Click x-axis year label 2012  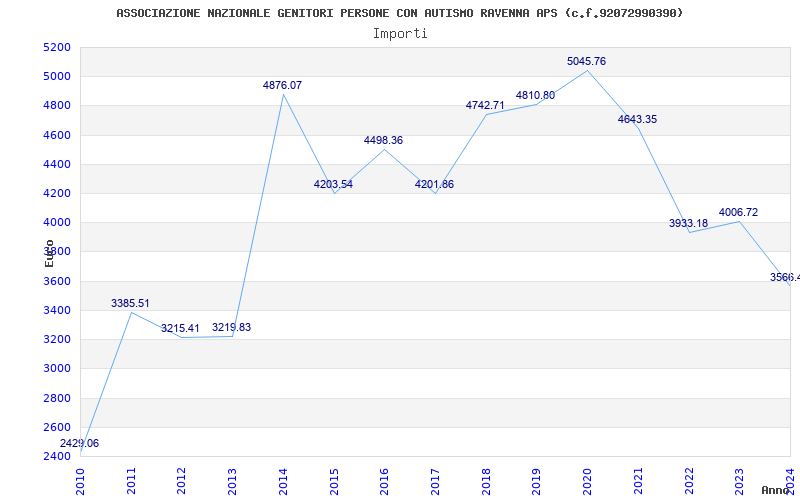[182, 482]
